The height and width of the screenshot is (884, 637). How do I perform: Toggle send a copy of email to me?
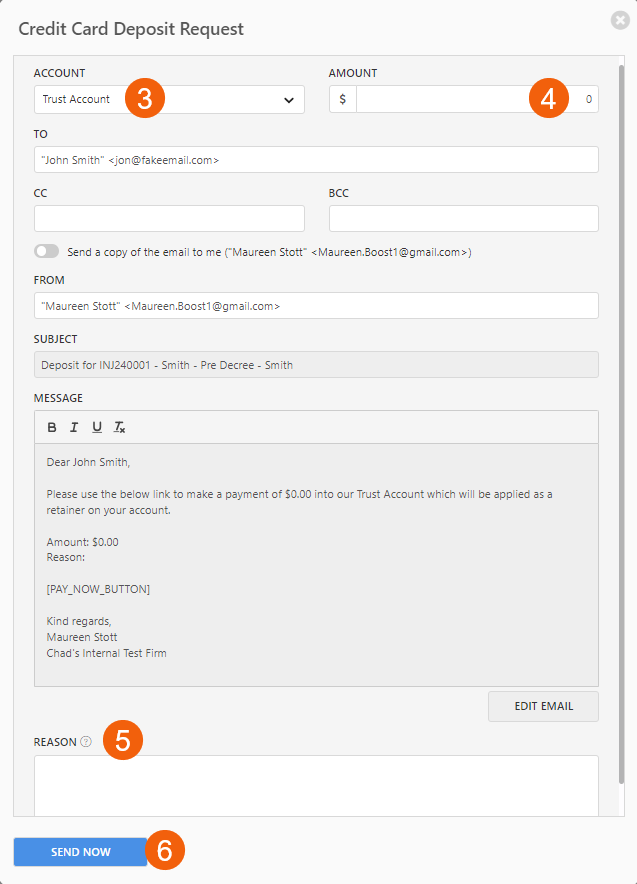pyautogui.click(x=46, y=252)
